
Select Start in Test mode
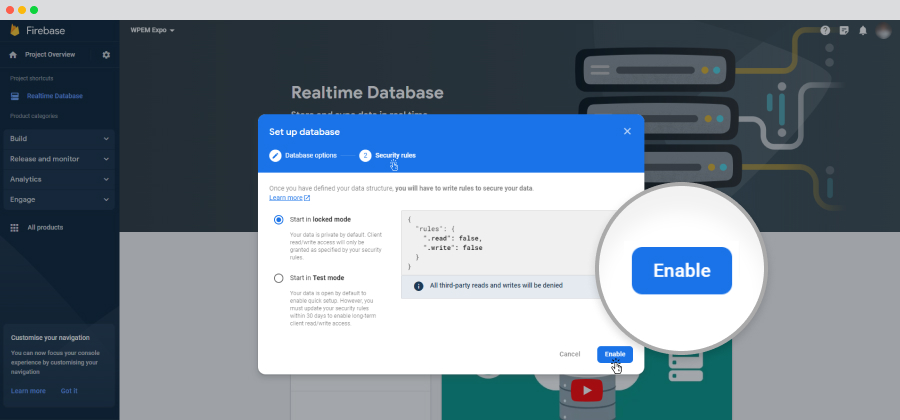click(278, 278)
